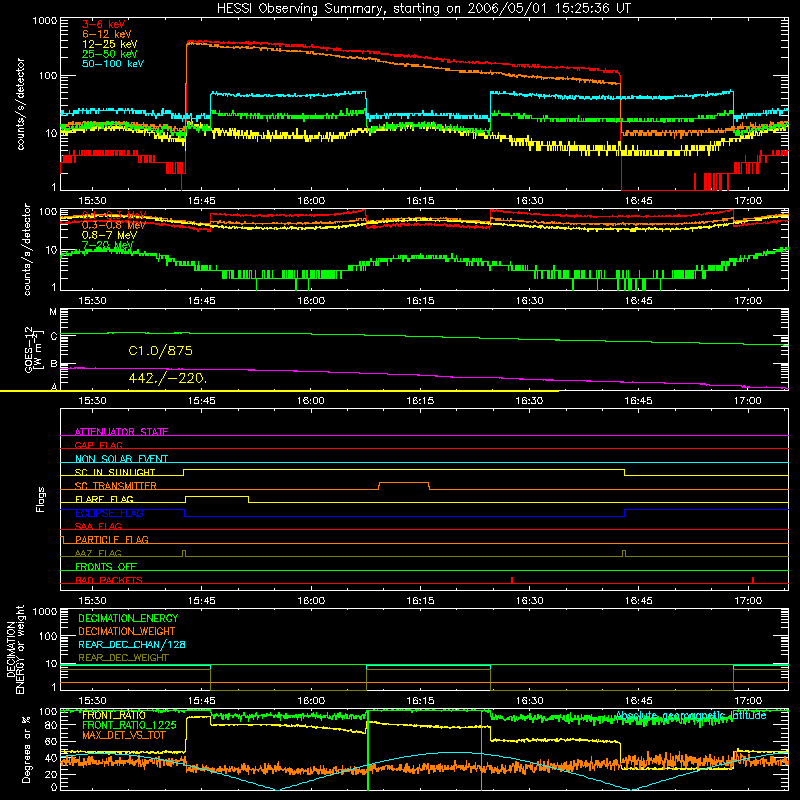The width and height of the screenshot is (800, 800).
Task: Click 16:15 time label below the Flags panel
Action: click(x=420, y=601)
